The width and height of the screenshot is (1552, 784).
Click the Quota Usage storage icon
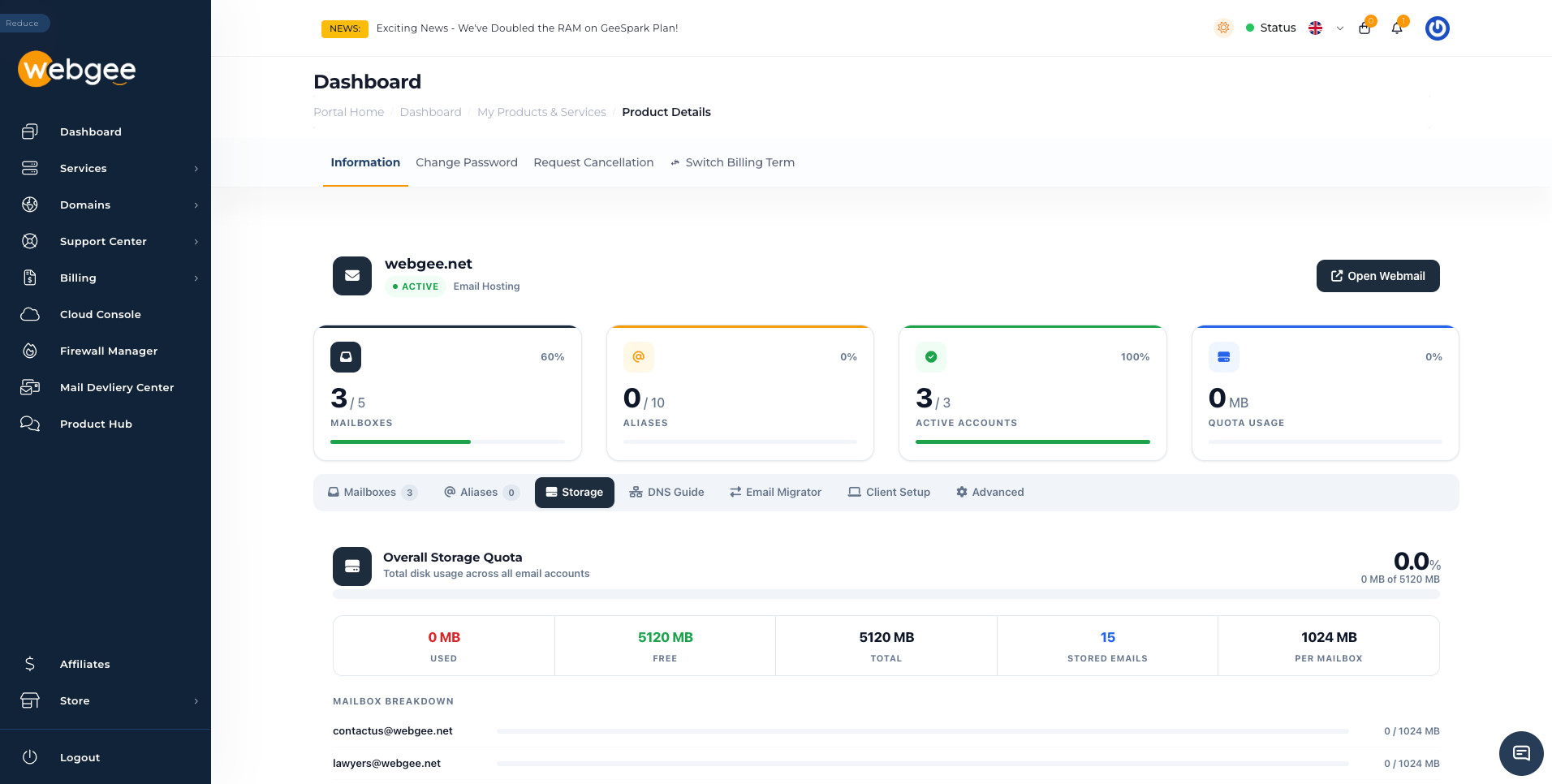1224,357
